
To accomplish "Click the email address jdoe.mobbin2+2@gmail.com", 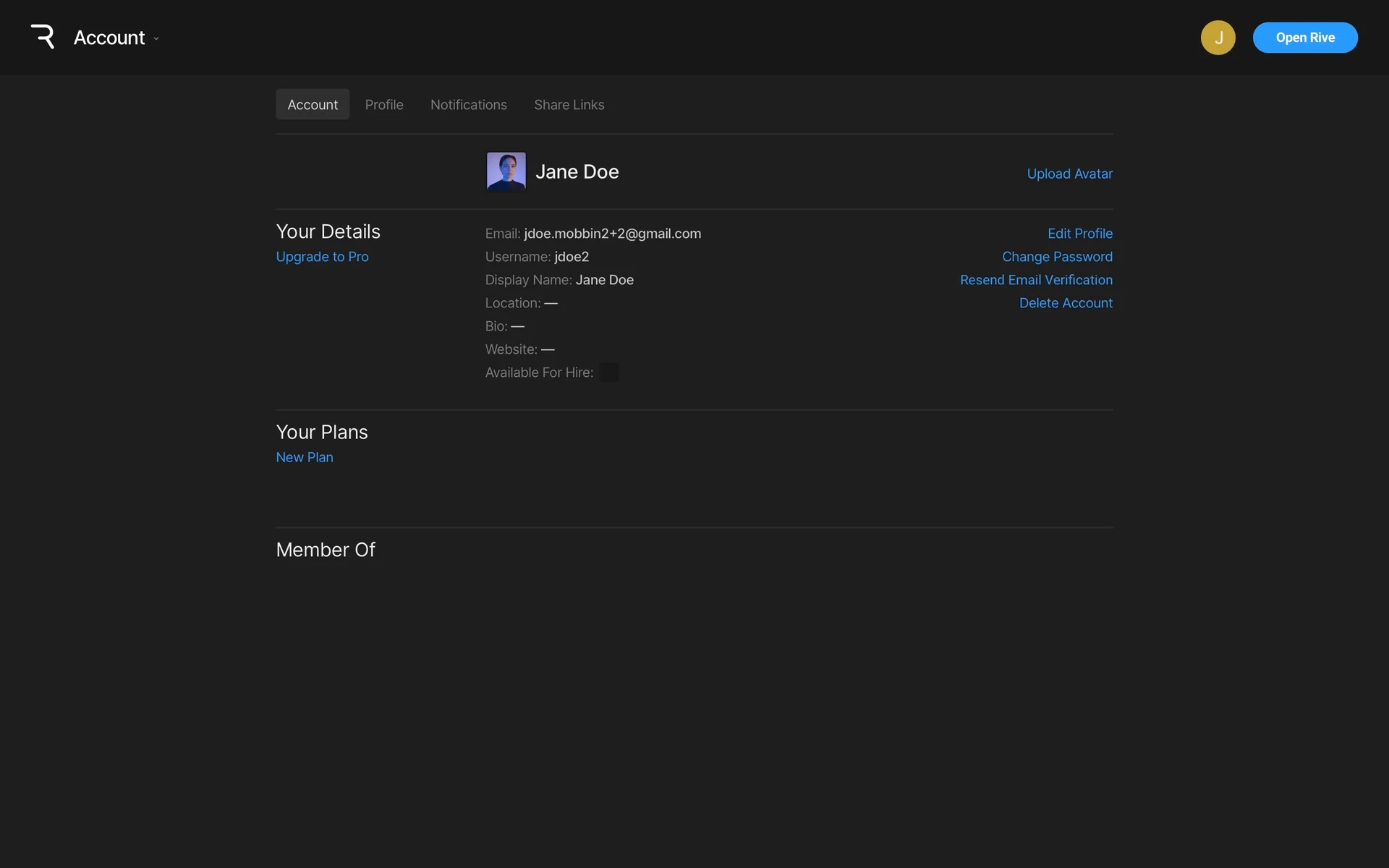I will point(612,234).
